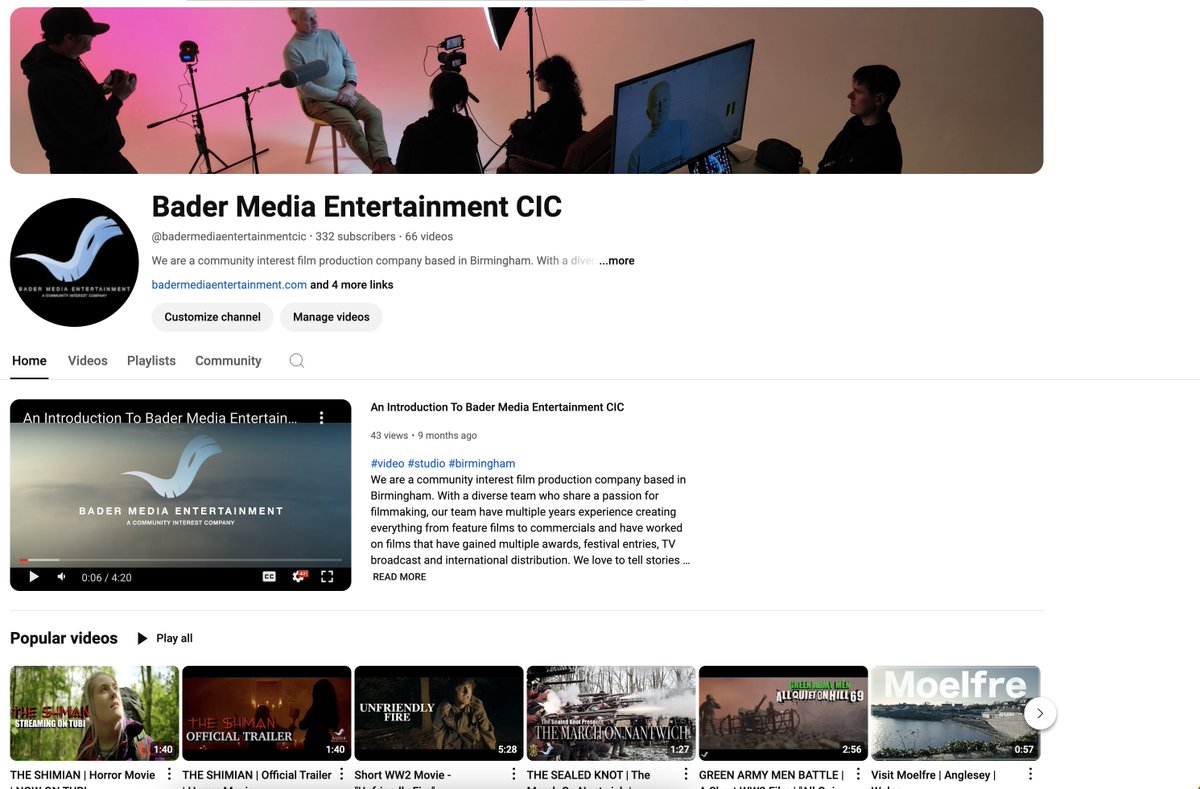Open the featured video's three-dot menu
Screen dimensions: 1200x789
pos(322,418)
